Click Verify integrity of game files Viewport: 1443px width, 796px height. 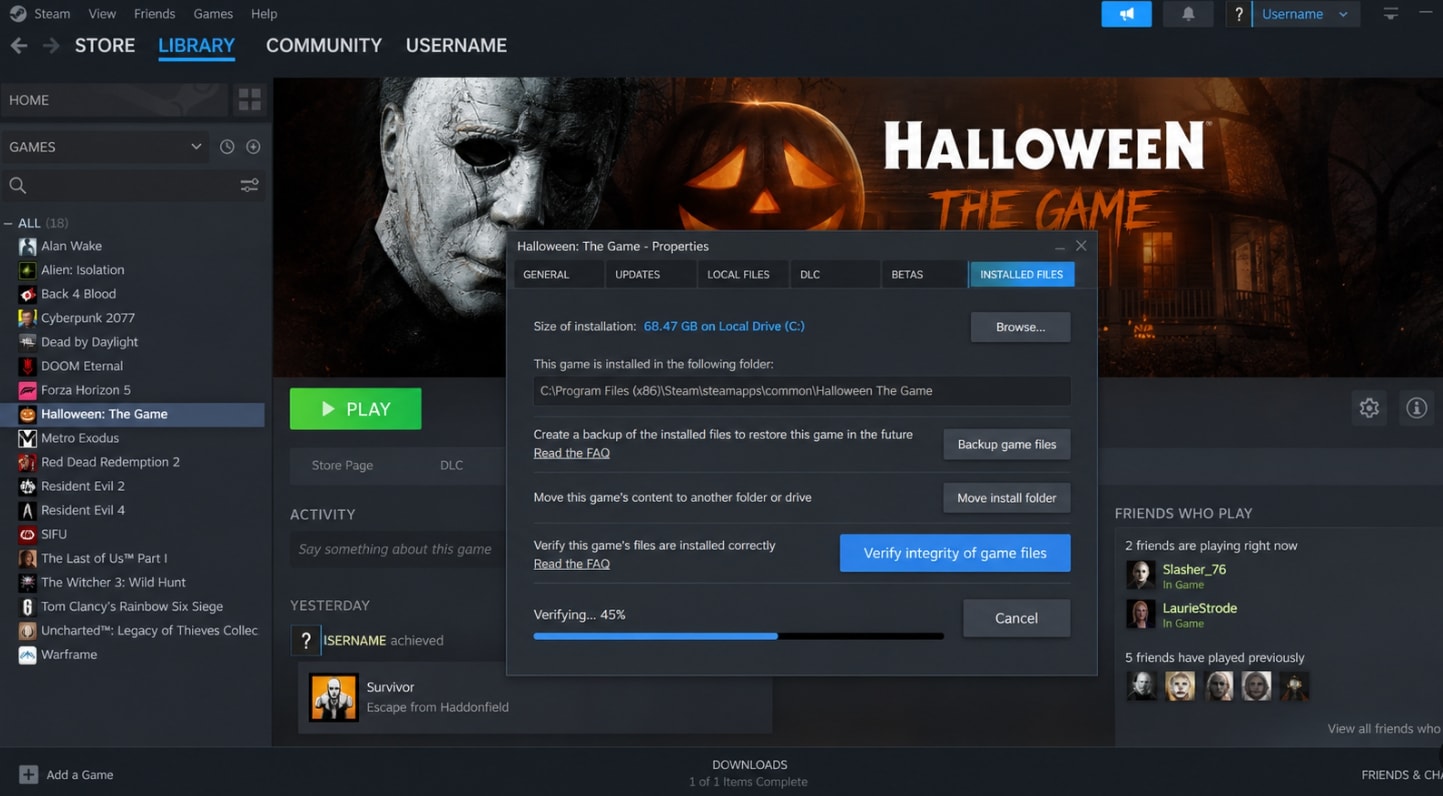tap(955, 553)
